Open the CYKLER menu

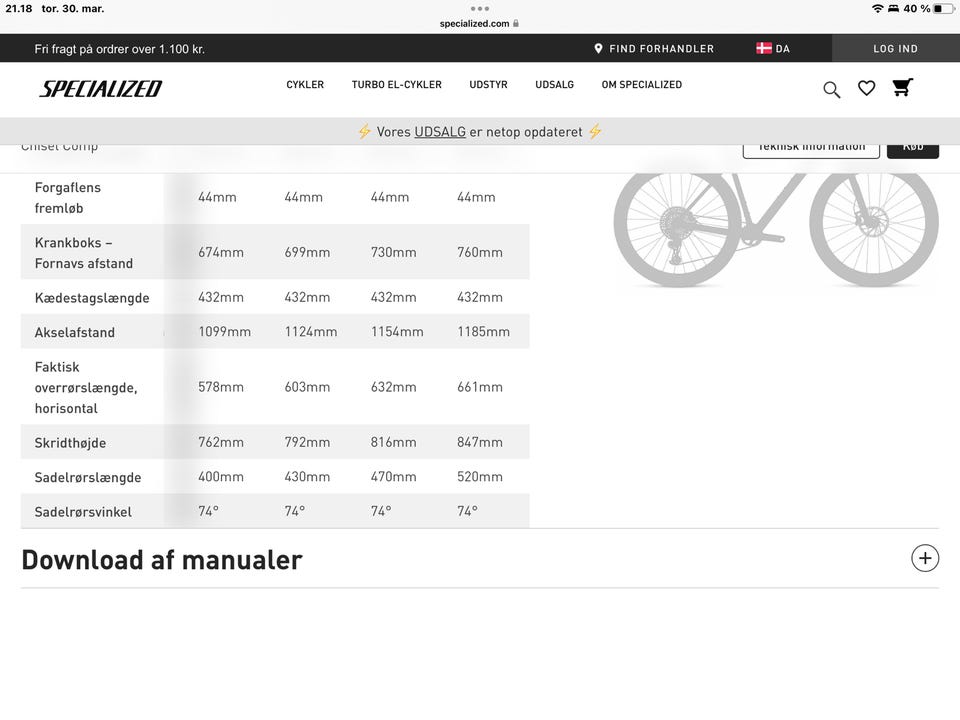(x=305, y=84)
